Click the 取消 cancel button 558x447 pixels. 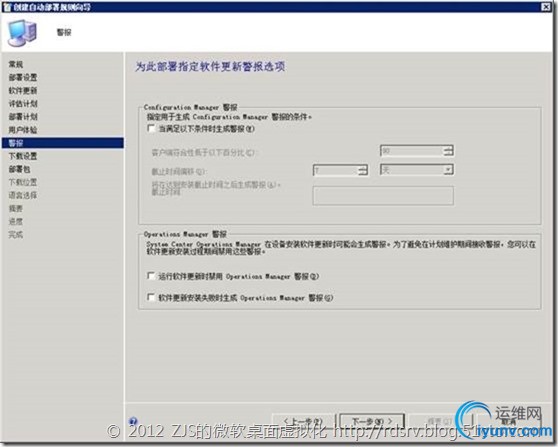point(509,421)
